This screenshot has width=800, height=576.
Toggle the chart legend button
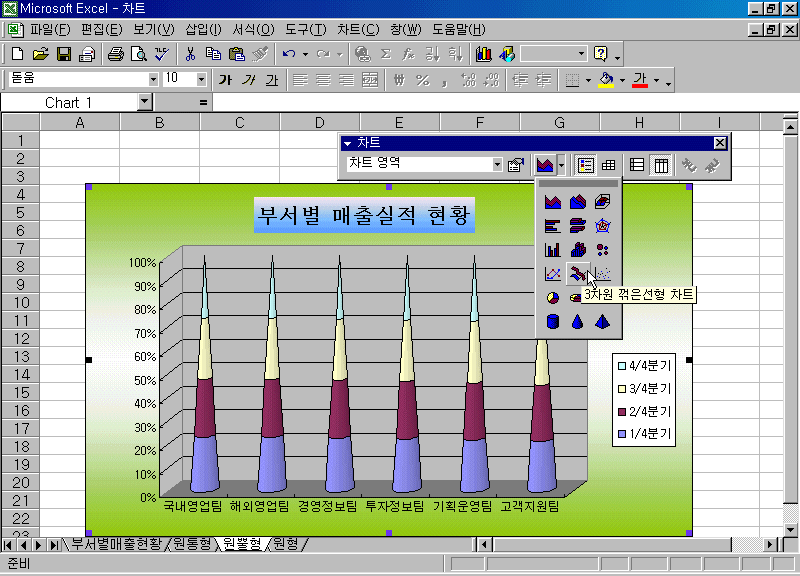pos(586,165)
